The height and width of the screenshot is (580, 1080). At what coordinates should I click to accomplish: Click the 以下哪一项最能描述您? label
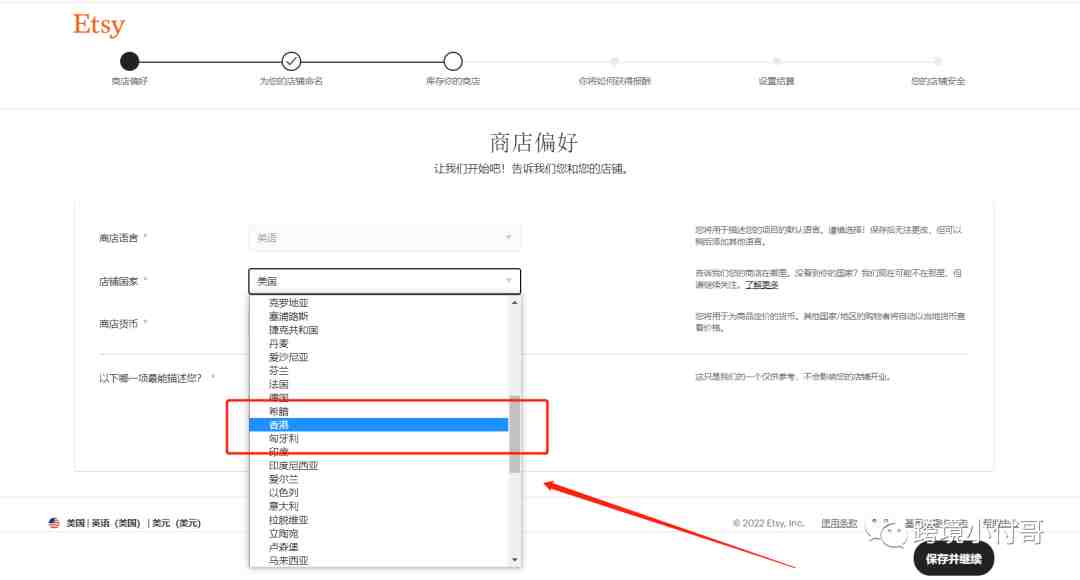click(150, 378)
